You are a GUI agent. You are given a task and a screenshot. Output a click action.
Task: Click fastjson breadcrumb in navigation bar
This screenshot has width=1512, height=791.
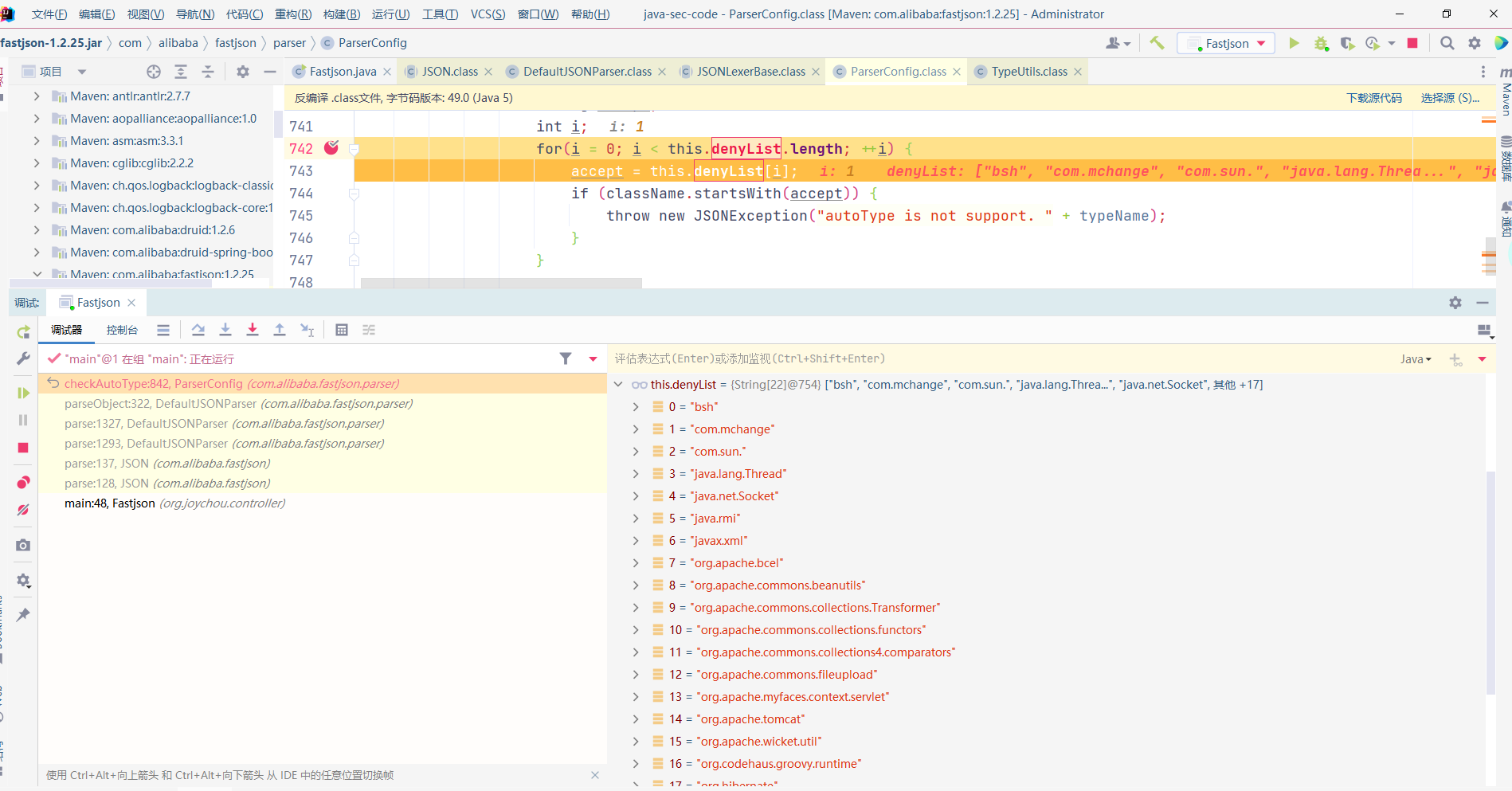point(236,43)
